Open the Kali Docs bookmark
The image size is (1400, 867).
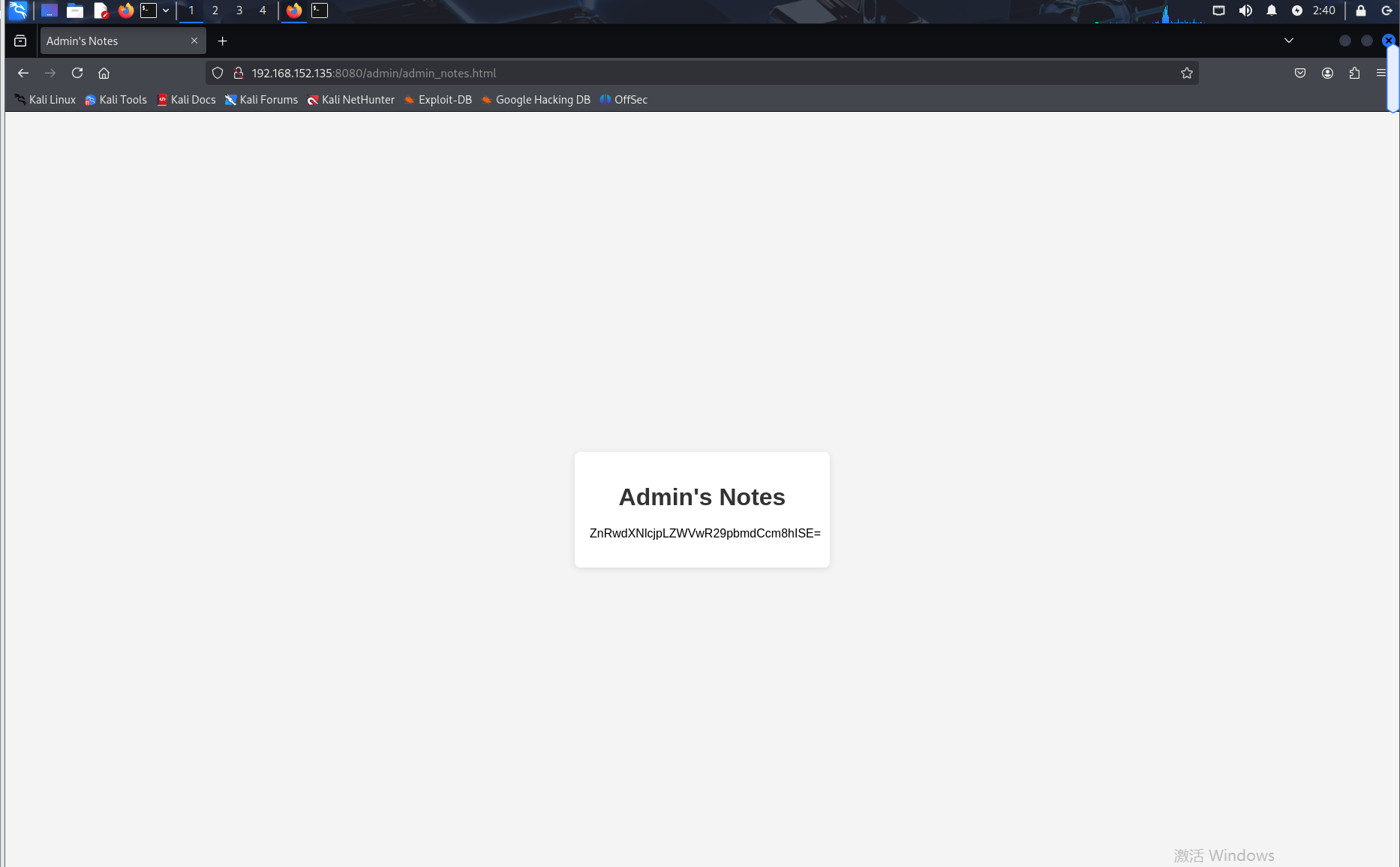tap(187, 100)
